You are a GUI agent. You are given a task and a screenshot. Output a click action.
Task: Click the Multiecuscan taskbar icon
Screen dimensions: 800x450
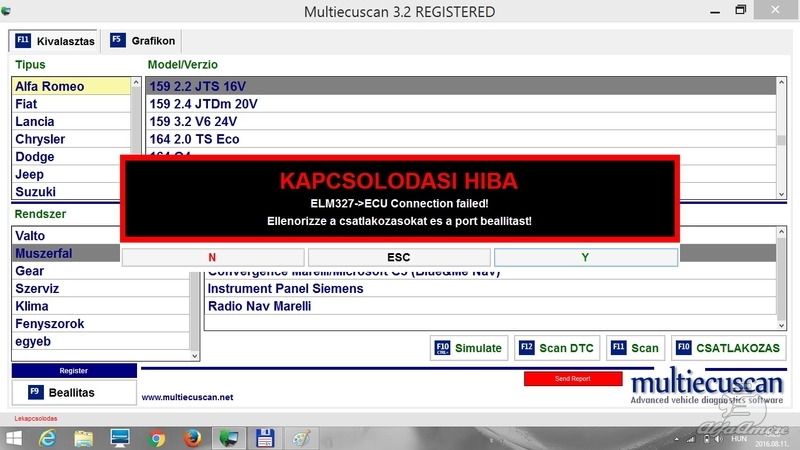click(x=229, y=438)
